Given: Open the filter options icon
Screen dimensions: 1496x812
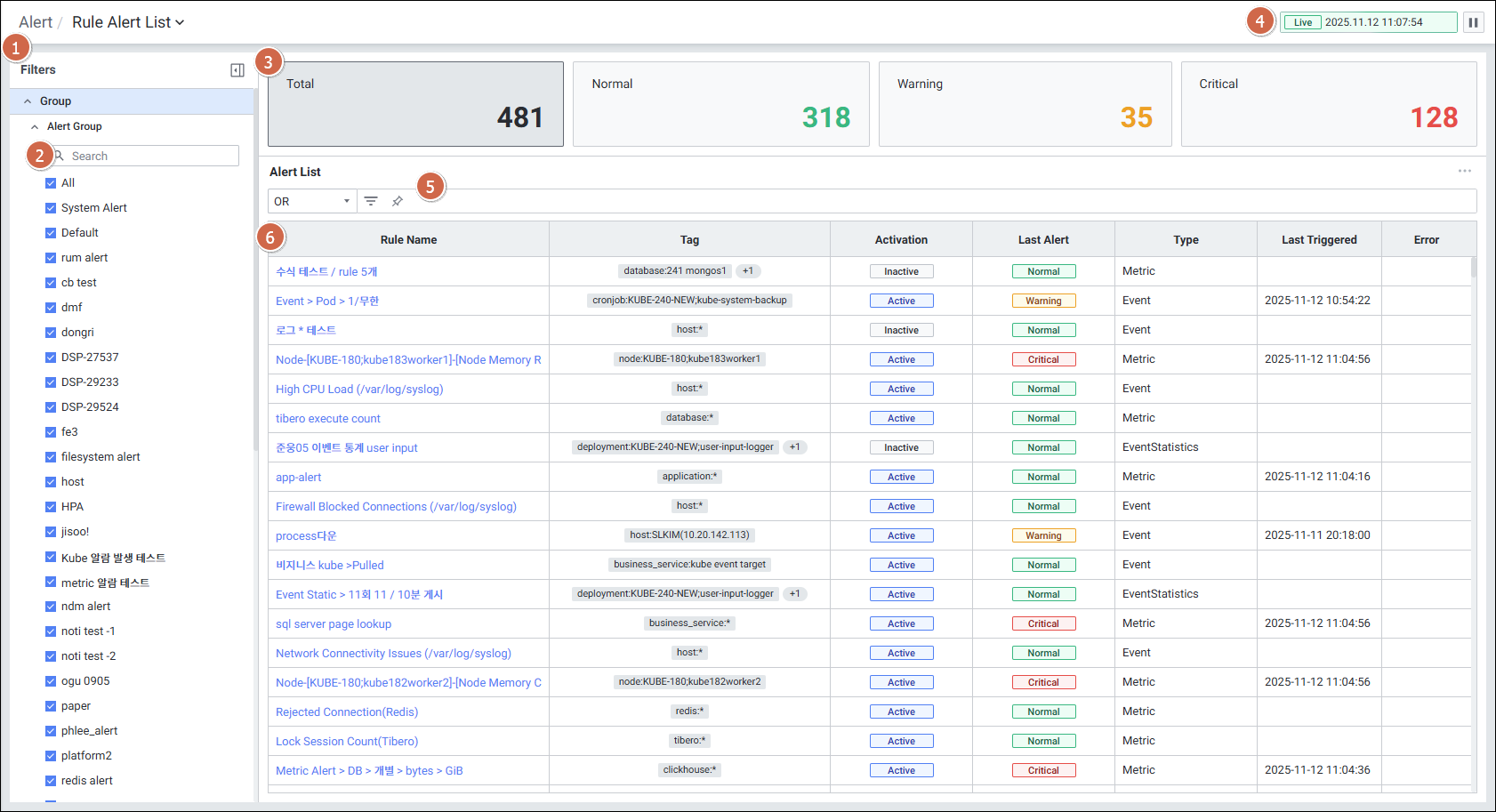Looking at the screenshot, I should click(x=371, y=201).
